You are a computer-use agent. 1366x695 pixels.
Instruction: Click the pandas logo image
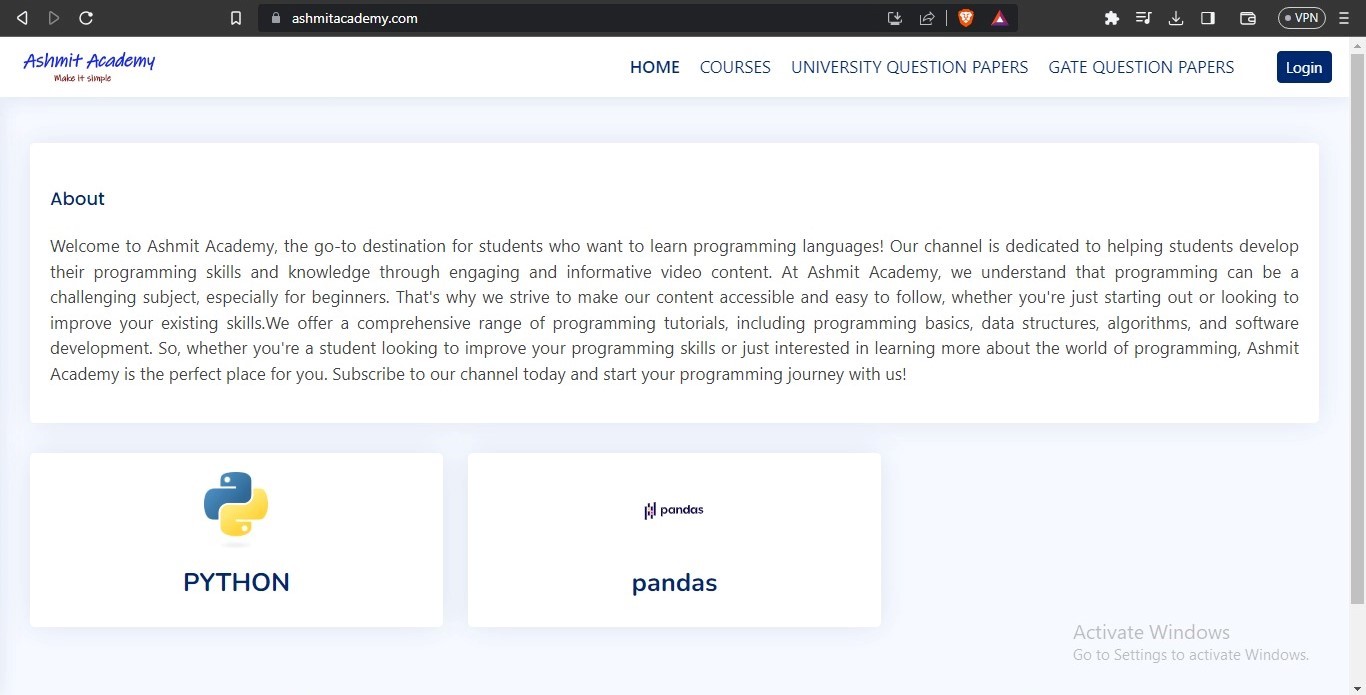(x=674, y=510)
